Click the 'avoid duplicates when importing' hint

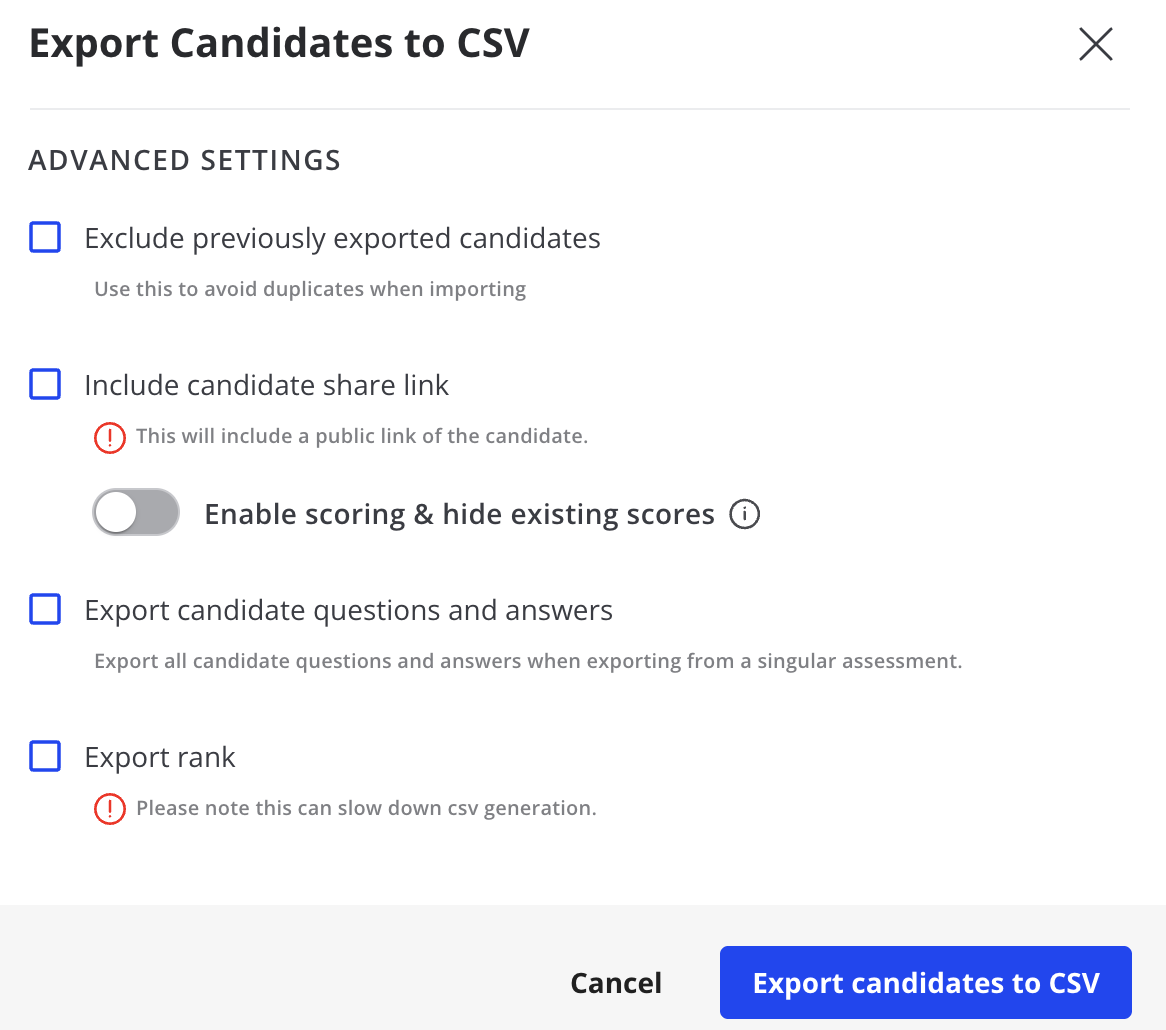tap(310, 289)
